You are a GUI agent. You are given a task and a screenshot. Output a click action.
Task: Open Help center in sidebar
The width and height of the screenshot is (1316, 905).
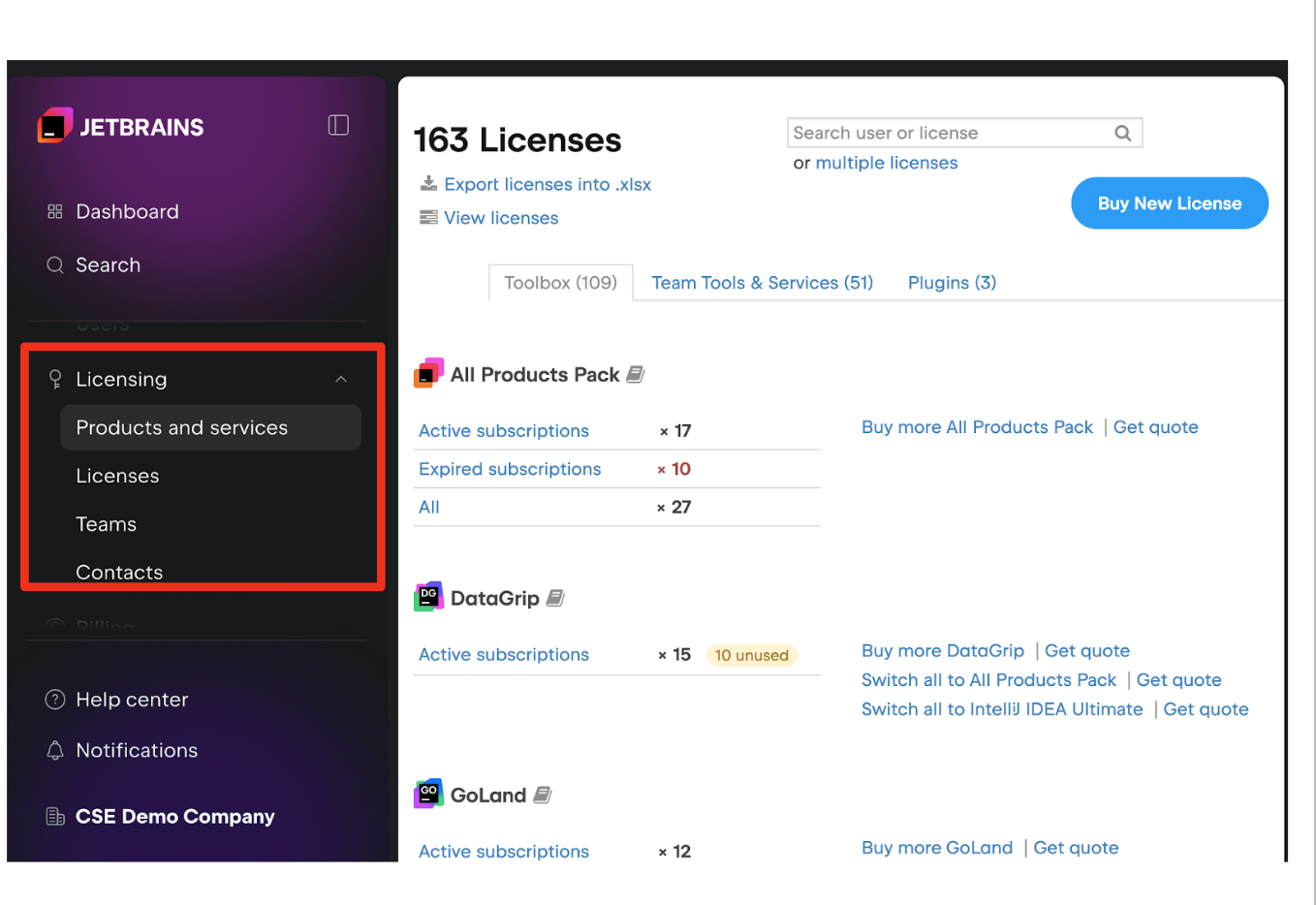coord(132,700)
